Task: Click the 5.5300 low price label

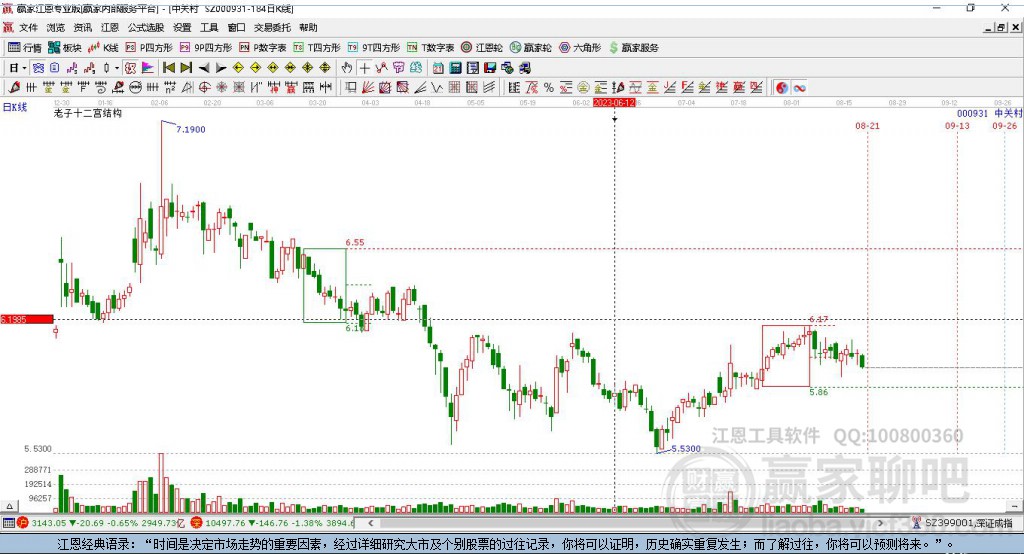Action: 686,449
